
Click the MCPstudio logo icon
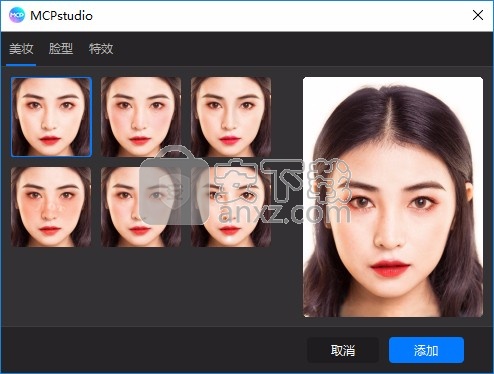[17, 15]
